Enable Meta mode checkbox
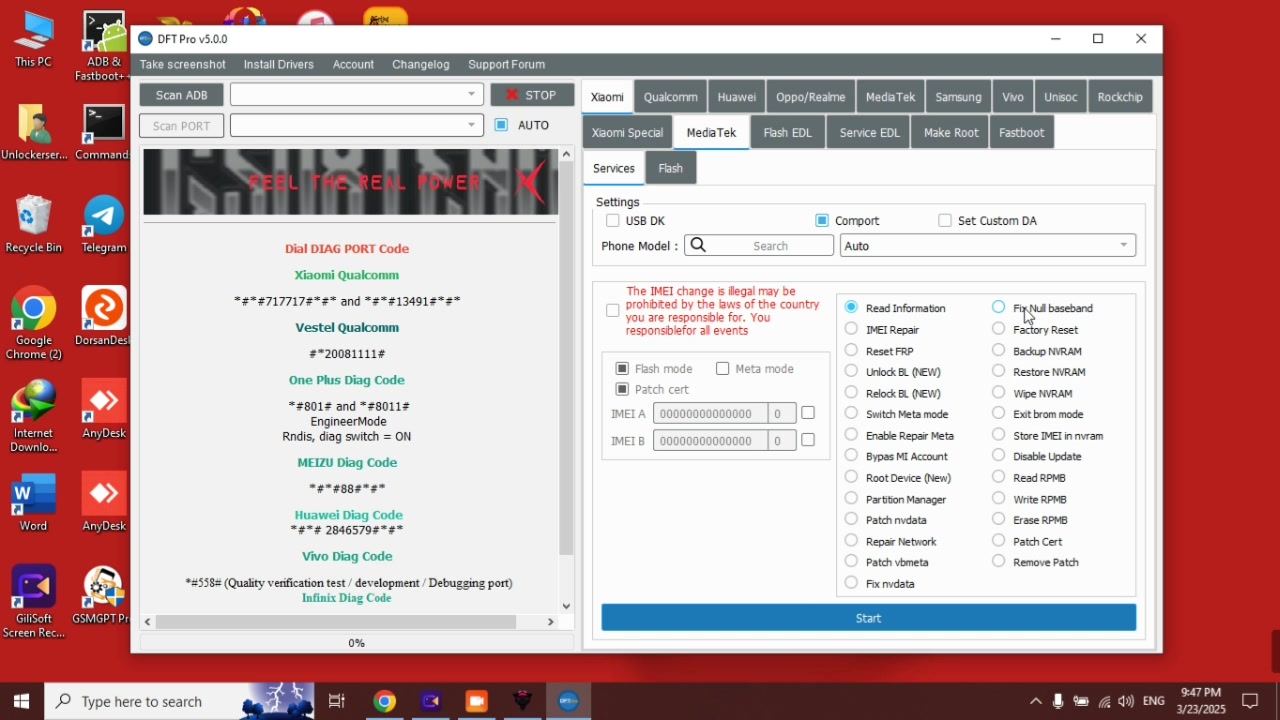The image size is (1280, 720). point(723,368)
